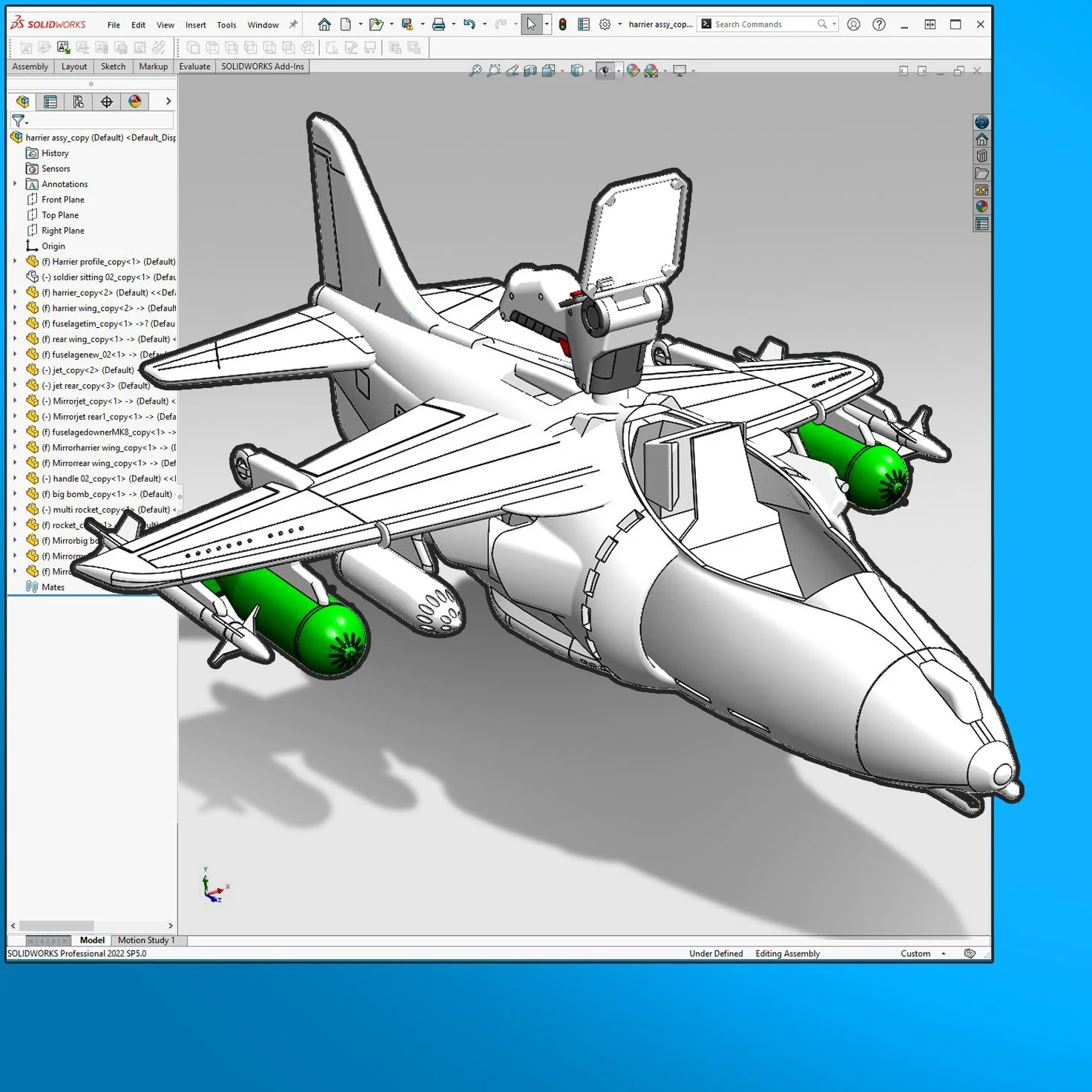The height and width of the screenshot is (1092, 1092).
Task: Click the color scheme swatch in status bar
Action: (x=969, y=953)
